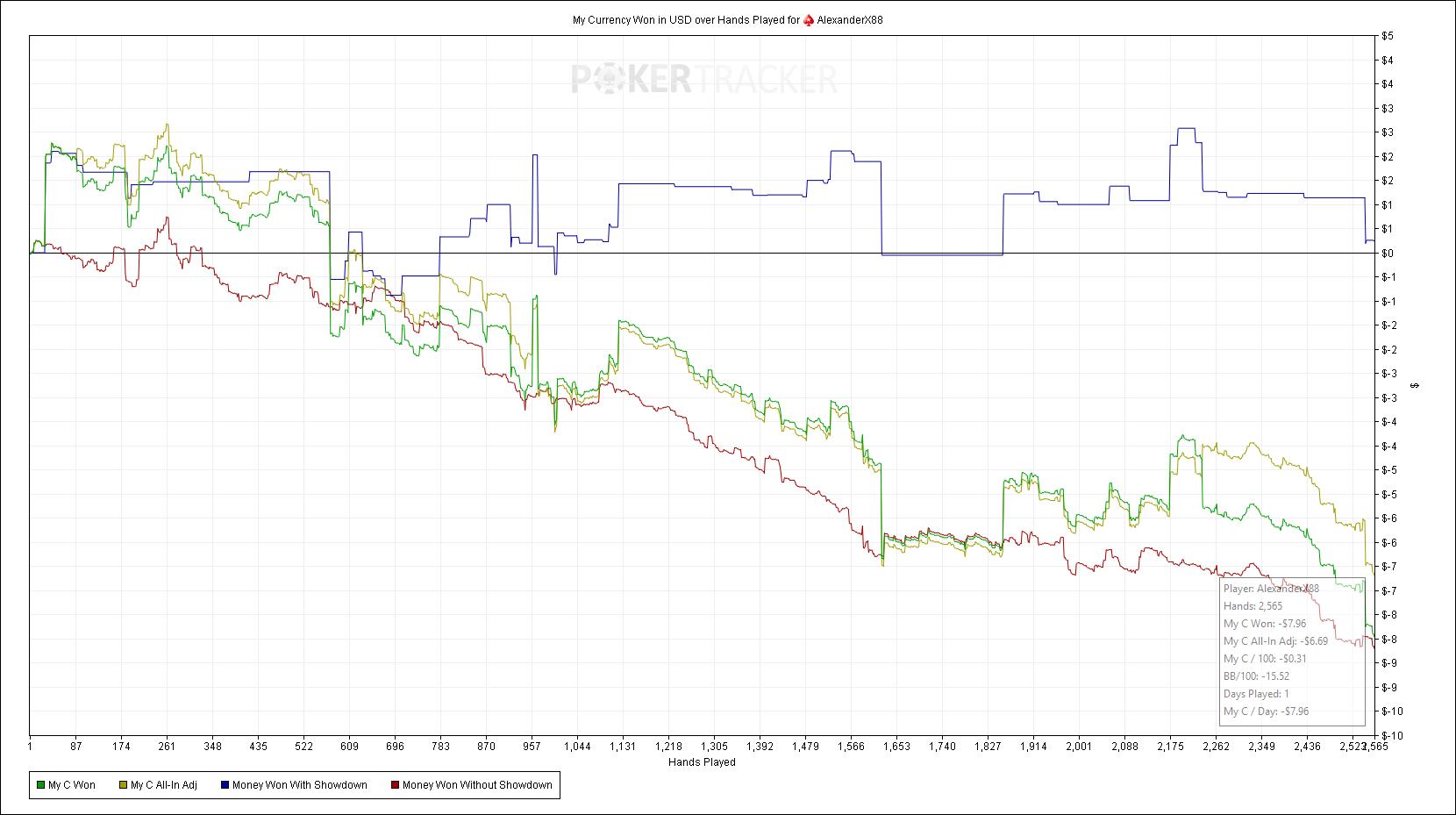Viewport: 1456px width, 815px height.
Task: Click the BB/100 line in tooltip
Action: (1256, 676)
